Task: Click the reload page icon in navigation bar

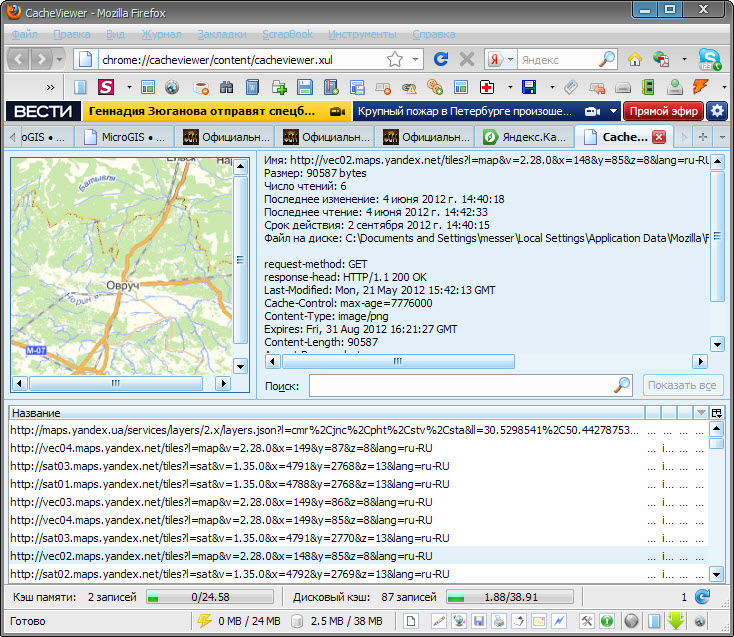Action: (440, 59)
